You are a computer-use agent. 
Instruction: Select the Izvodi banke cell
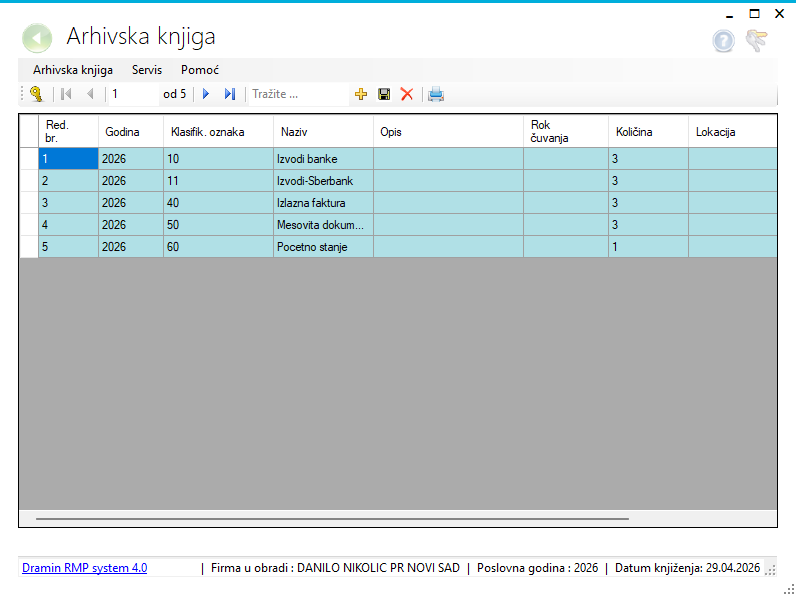click(323, 159)
